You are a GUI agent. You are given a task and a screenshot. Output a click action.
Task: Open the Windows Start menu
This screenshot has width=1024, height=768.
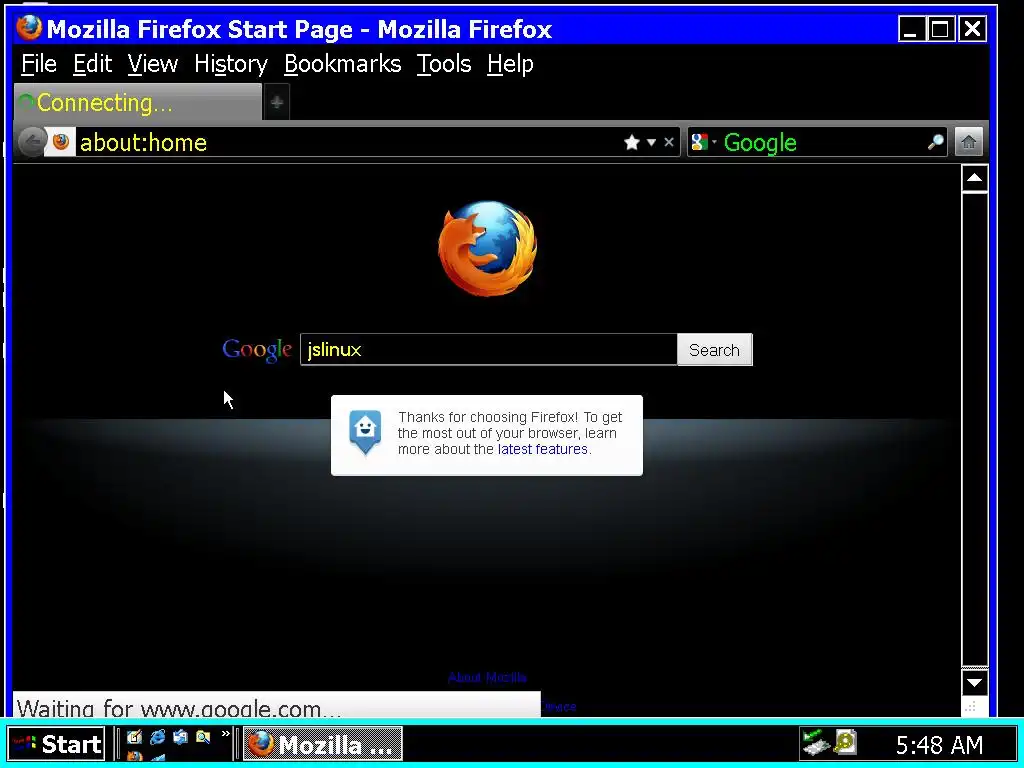point(56,744)
